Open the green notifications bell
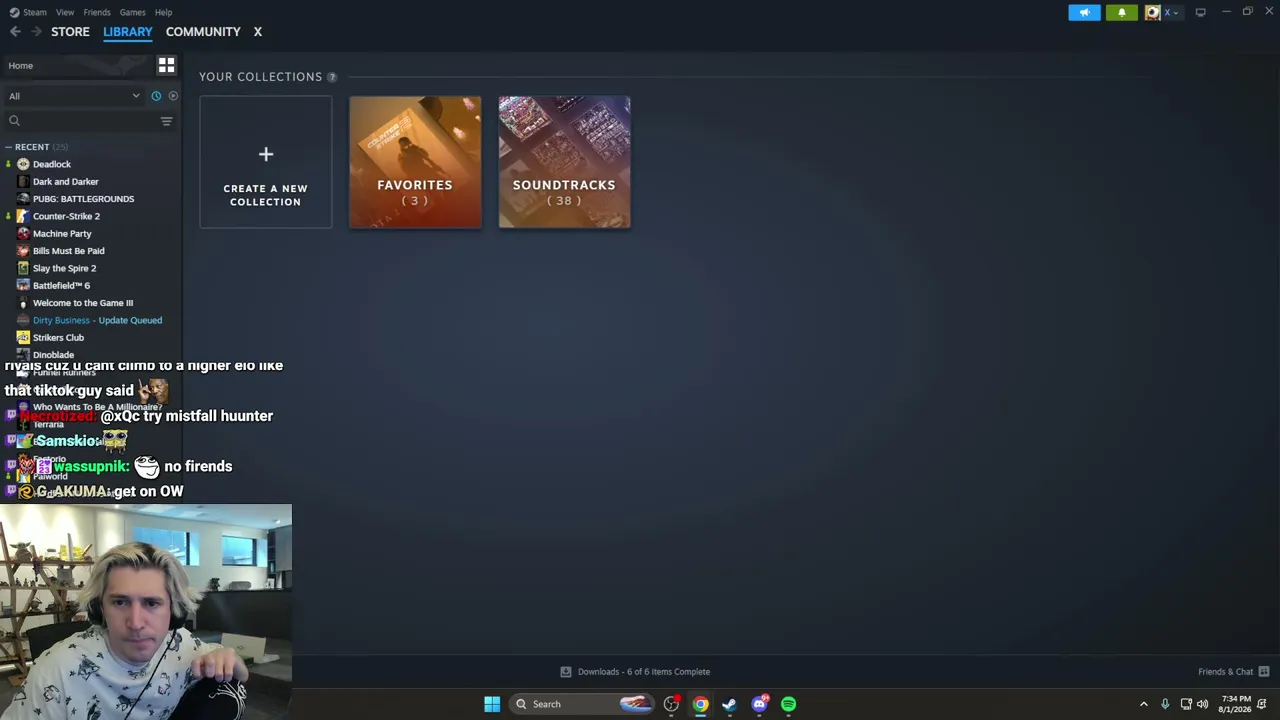The image size is (1280, 720). (x=1122, y=12)
